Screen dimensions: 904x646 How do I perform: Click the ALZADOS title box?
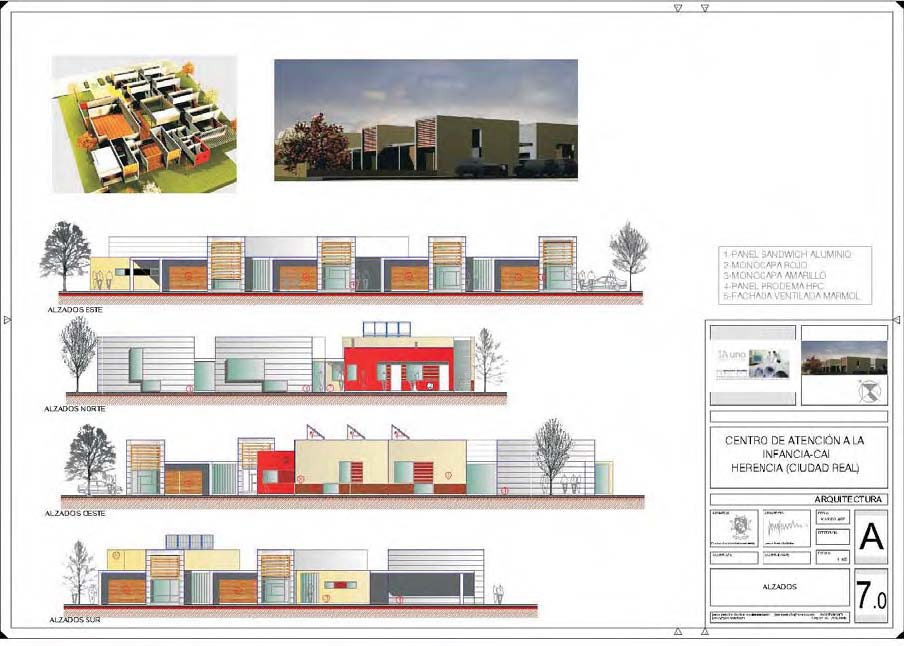pos(779,588)
